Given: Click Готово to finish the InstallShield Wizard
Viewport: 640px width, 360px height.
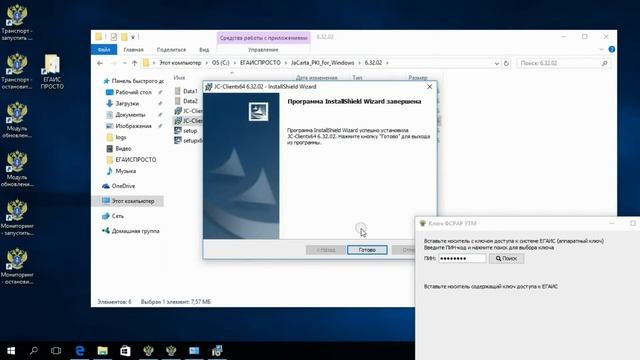Looking at the screenshot, I should (367, 250).
